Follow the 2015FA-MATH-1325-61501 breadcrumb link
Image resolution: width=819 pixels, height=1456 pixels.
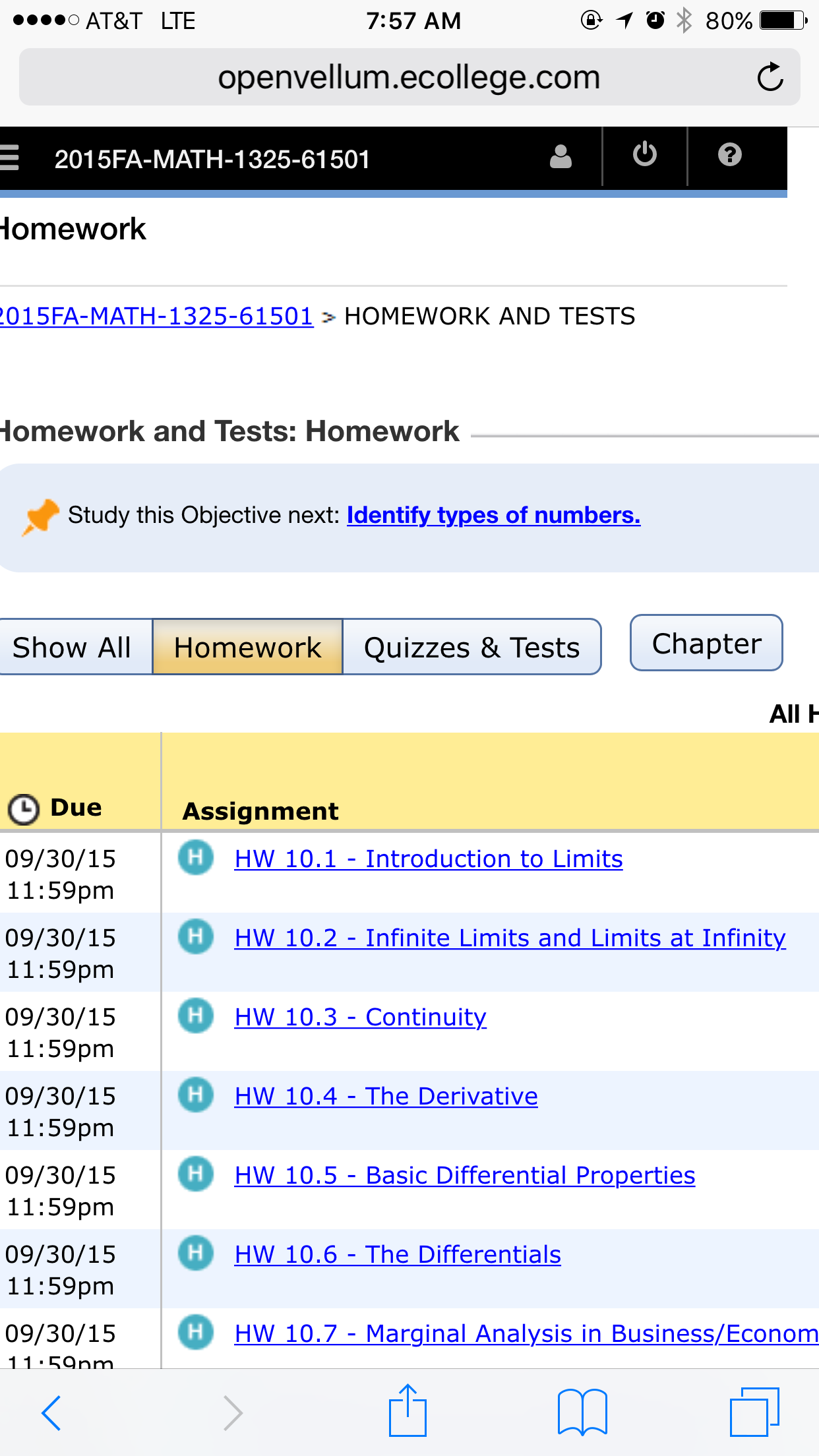point(156,316)
